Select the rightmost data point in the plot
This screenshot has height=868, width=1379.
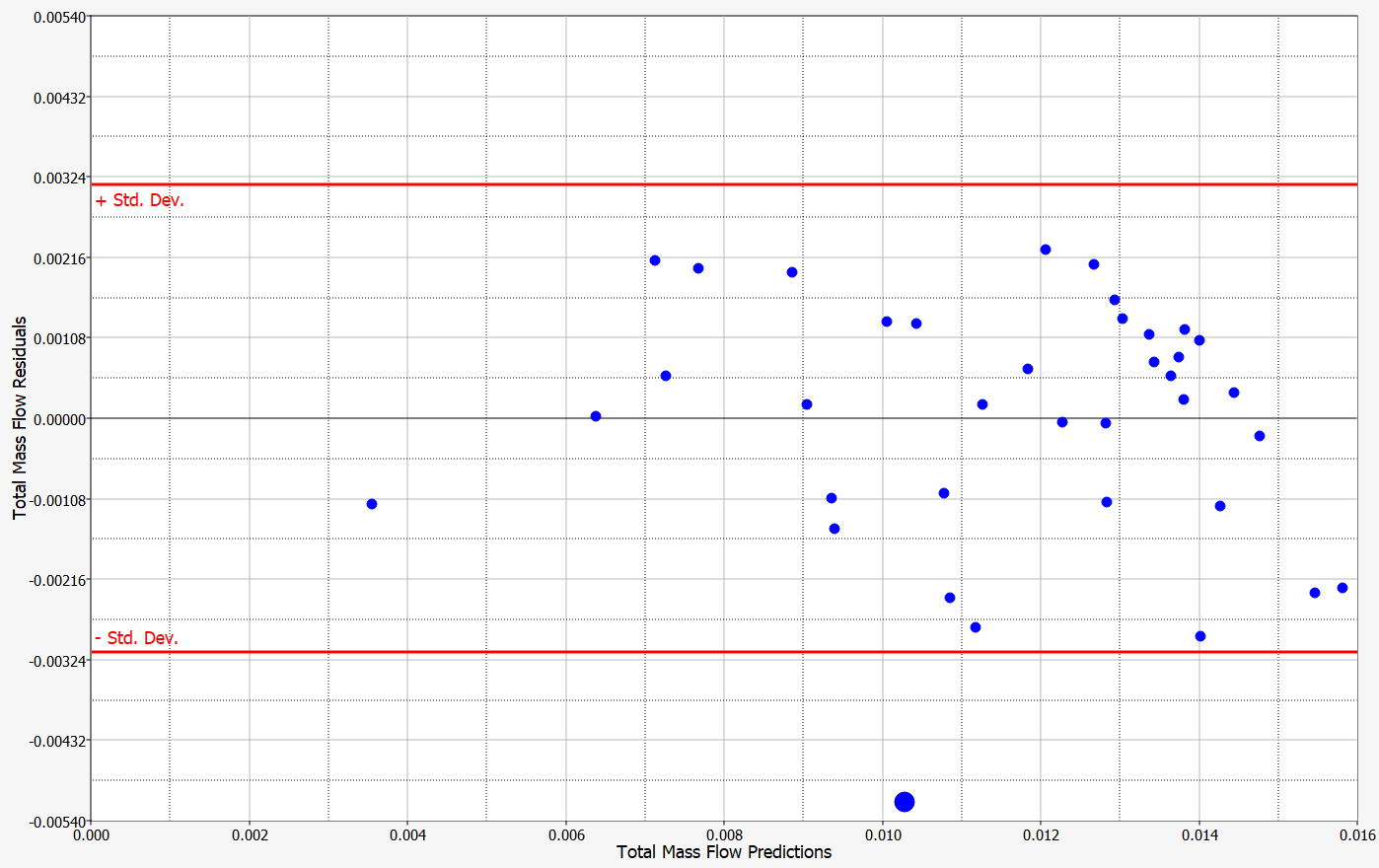[x=1343, y=588]
